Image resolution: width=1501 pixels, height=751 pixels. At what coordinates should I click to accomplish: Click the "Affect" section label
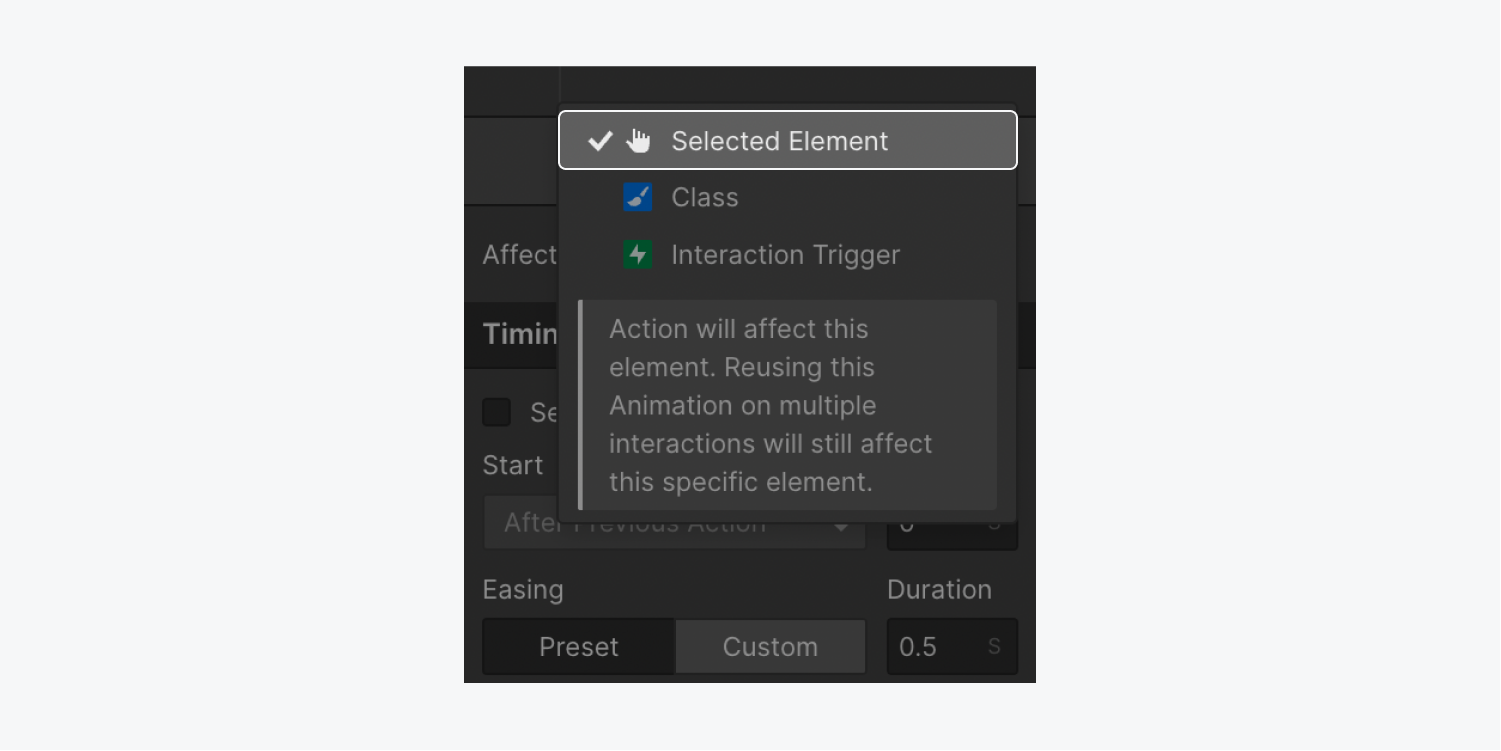[x=521, y=255]
